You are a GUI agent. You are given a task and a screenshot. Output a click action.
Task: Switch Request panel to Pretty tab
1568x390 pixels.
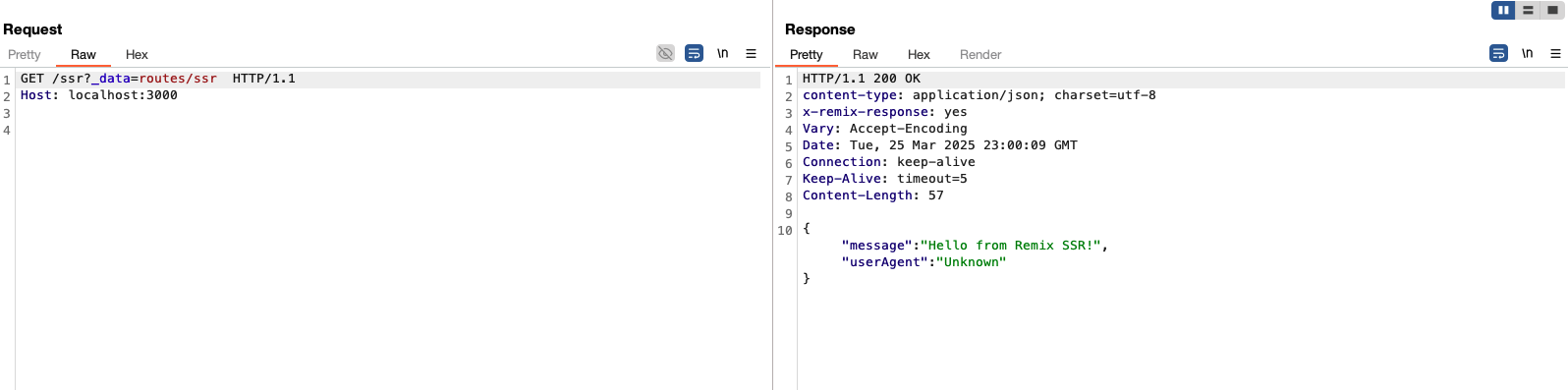(25, 55)
